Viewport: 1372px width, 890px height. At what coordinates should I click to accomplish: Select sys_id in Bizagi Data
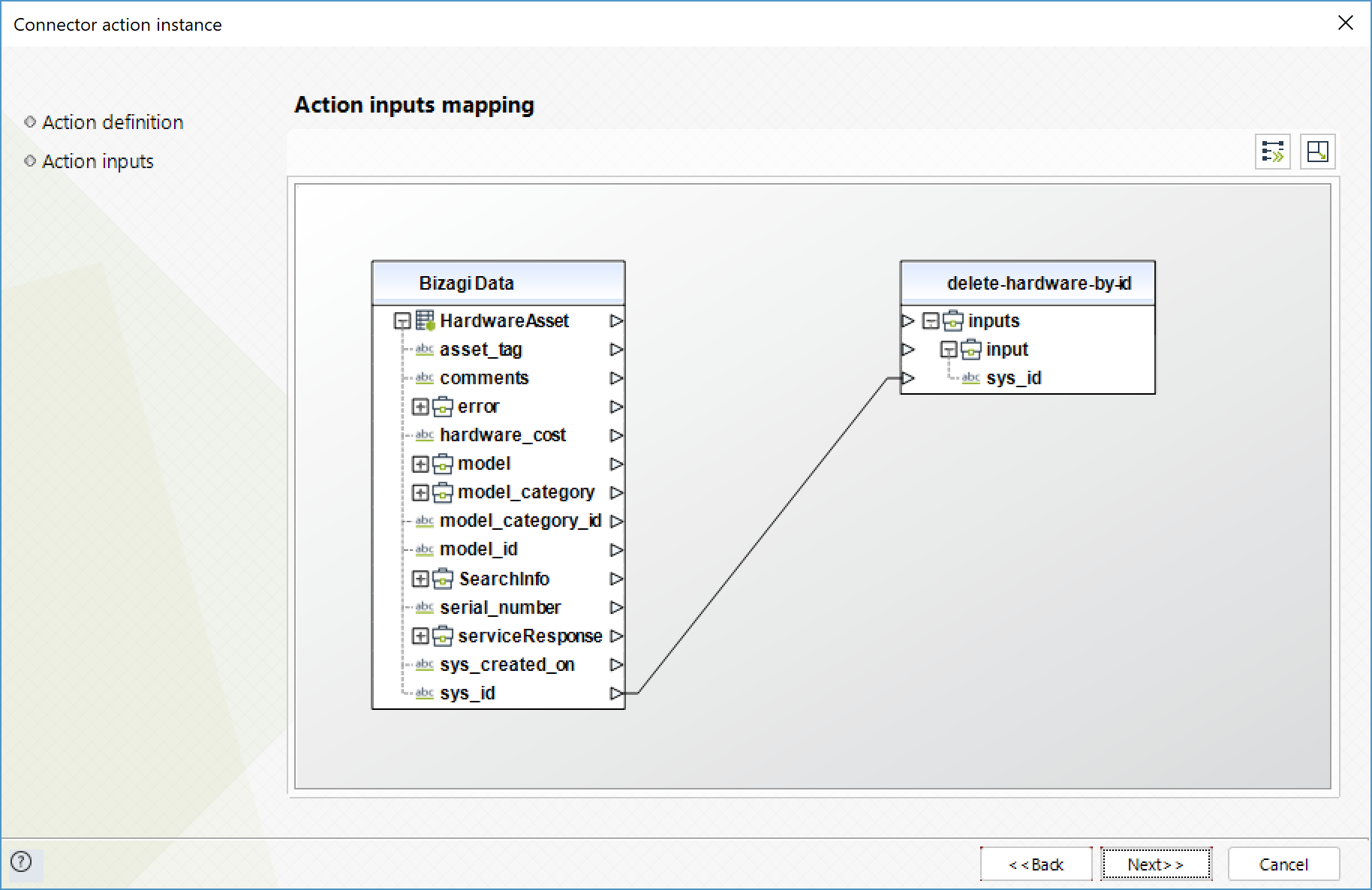(468, 693)
